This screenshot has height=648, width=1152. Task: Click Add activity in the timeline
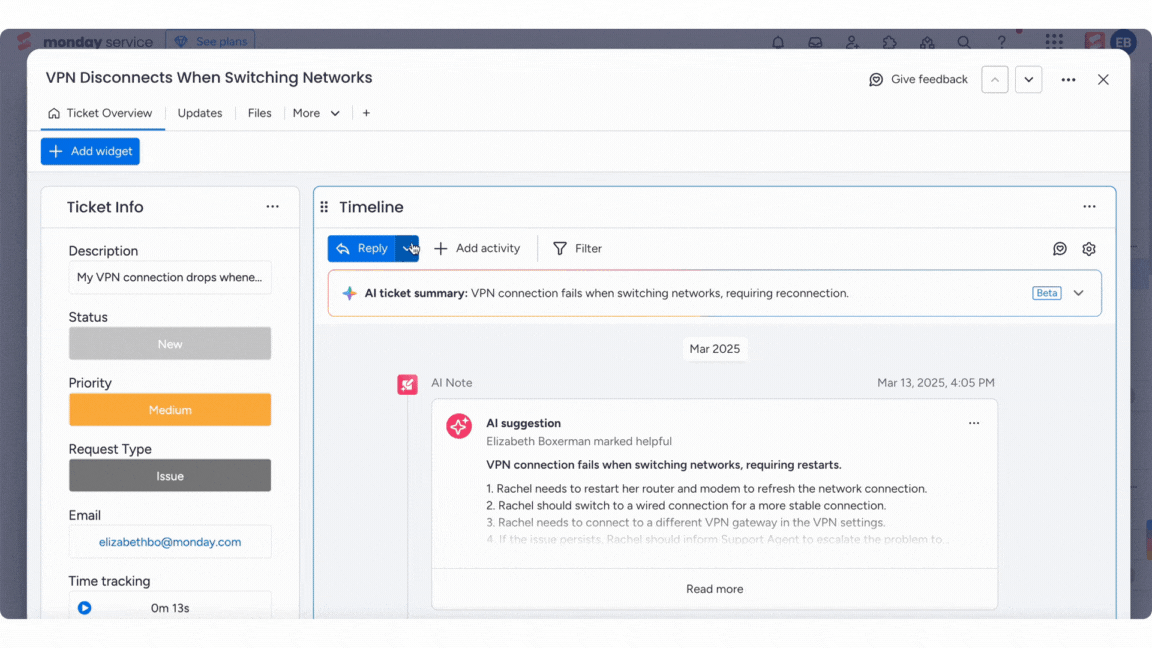click(x=478, y=248)
